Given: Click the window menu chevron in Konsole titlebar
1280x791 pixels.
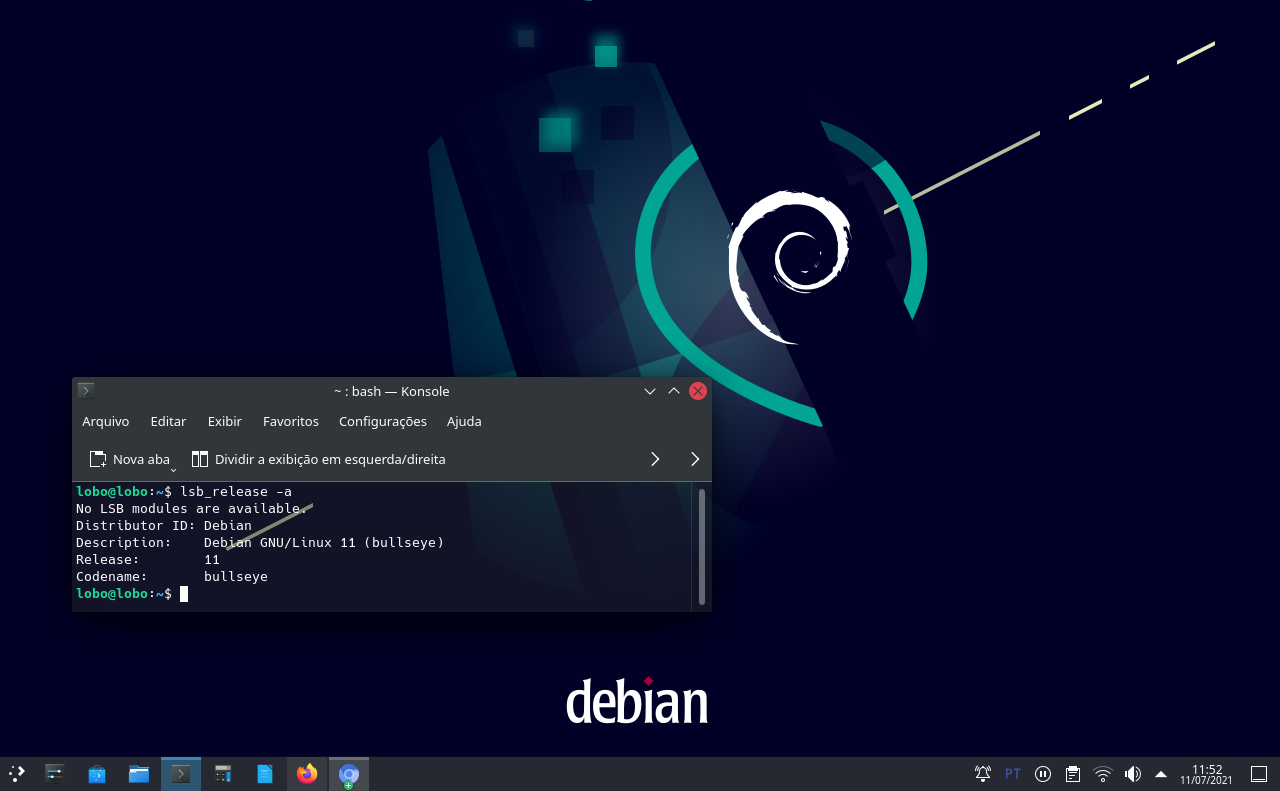Looking at the screenshot, I should 649,391.
